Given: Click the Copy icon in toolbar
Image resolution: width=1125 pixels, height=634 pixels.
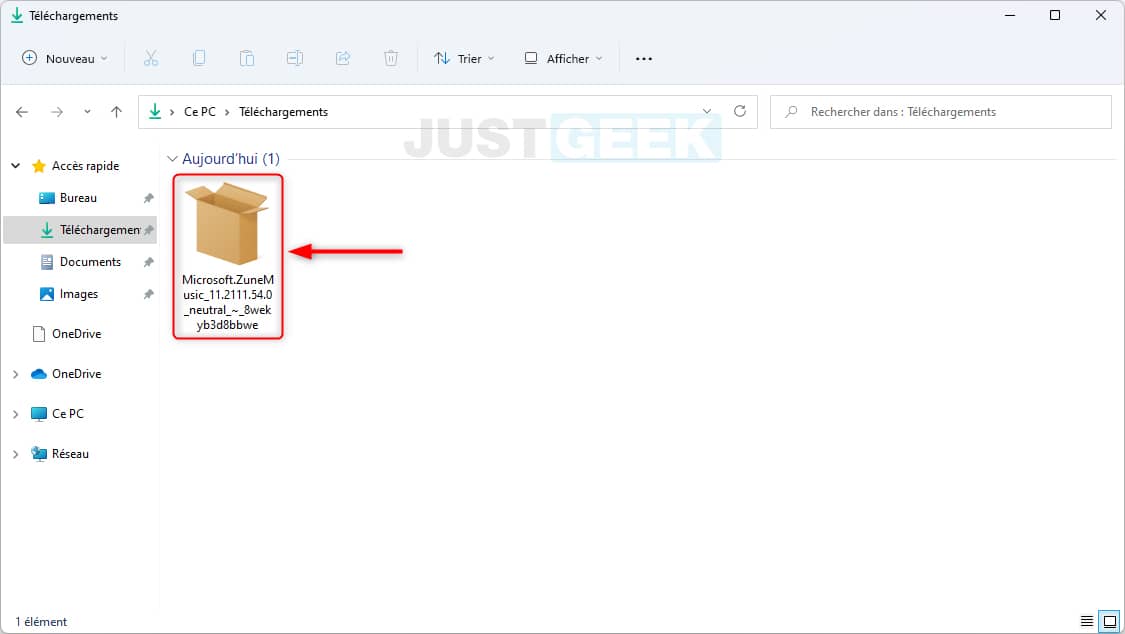Looking at the screenshot, I should coord(199,59).
